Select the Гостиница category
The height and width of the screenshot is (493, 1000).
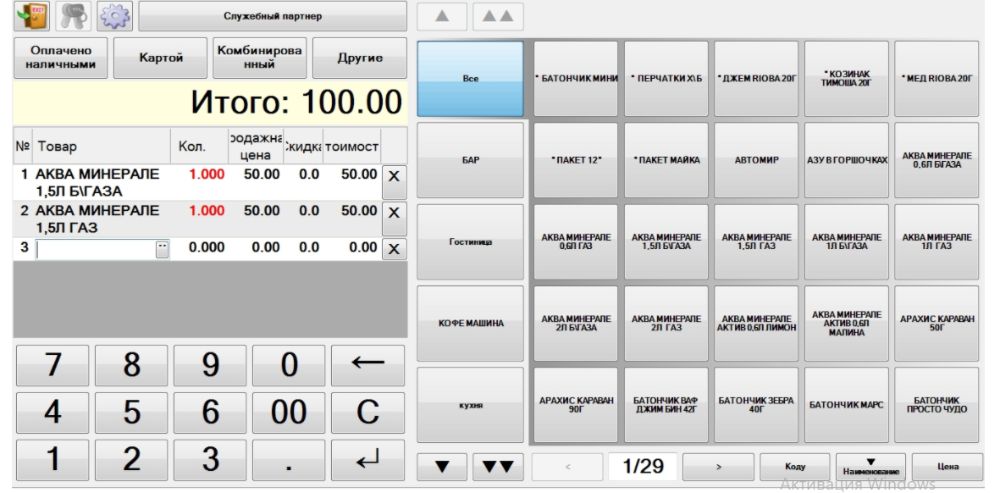470,242
